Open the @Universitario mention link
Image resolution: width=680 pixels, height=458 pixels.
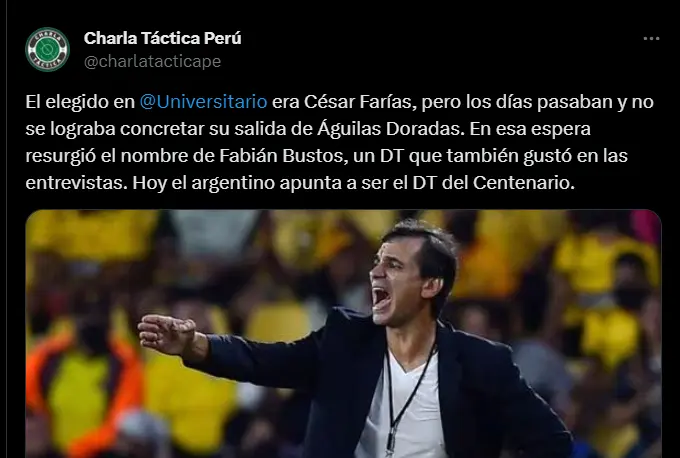[203, 102]
